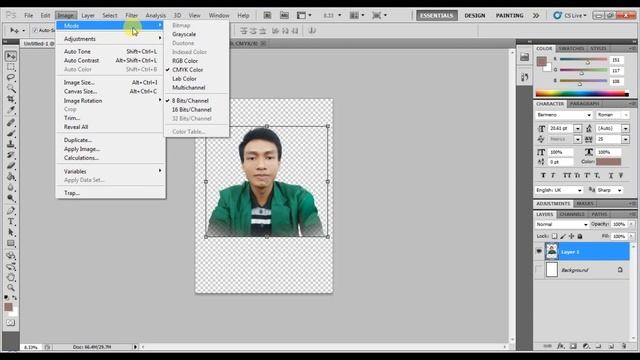This screenshot has height=360, width=640.
Task: Delete layer trash icon
Action: [x=624, y=346]
